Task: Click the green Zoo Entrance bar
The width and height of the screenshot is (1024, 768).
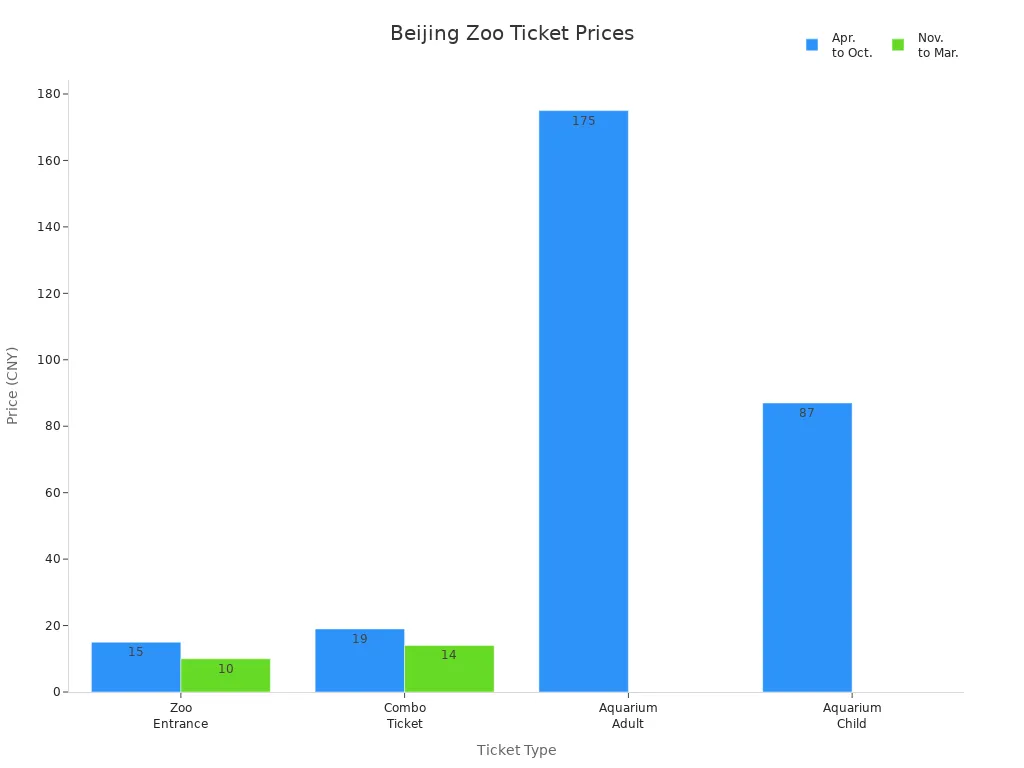Action: click(225, 675)
